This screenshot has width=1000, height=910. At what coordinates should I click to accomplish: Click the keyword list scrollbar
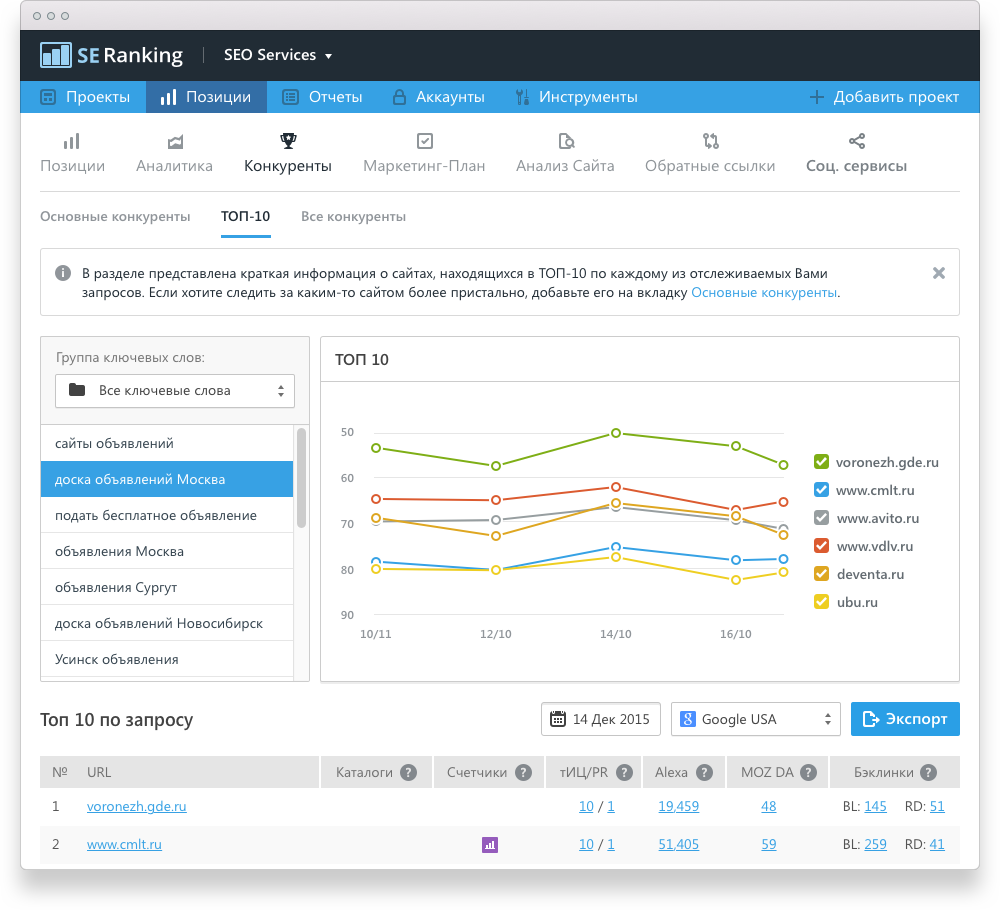coord(302,478)
